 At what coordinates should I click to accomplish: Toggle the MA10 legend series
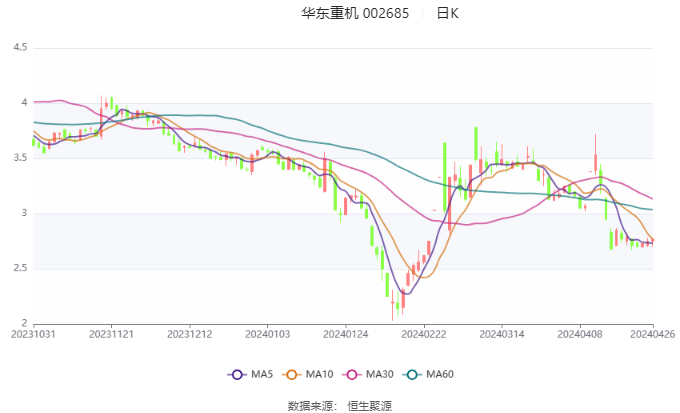(x=307, y=374)
